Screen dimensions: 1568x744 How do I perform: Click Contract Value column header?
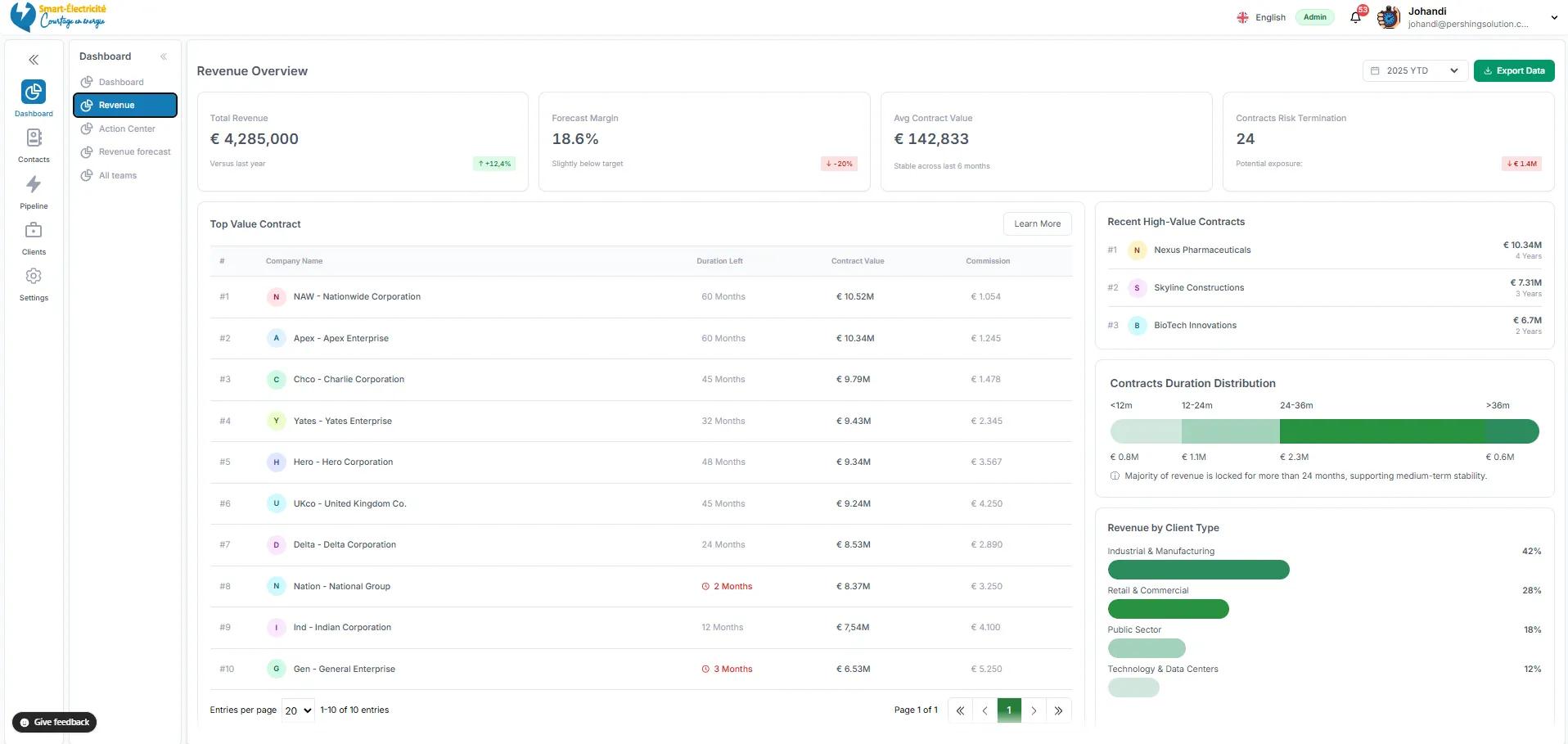tap(858, 261)
